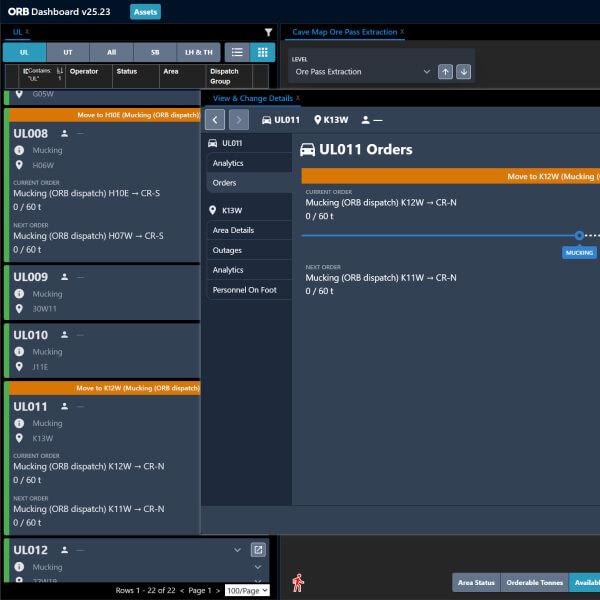600x600 pixels.
Task: Click the large car icon beside UL011 Orders
Action: point(307,150)
